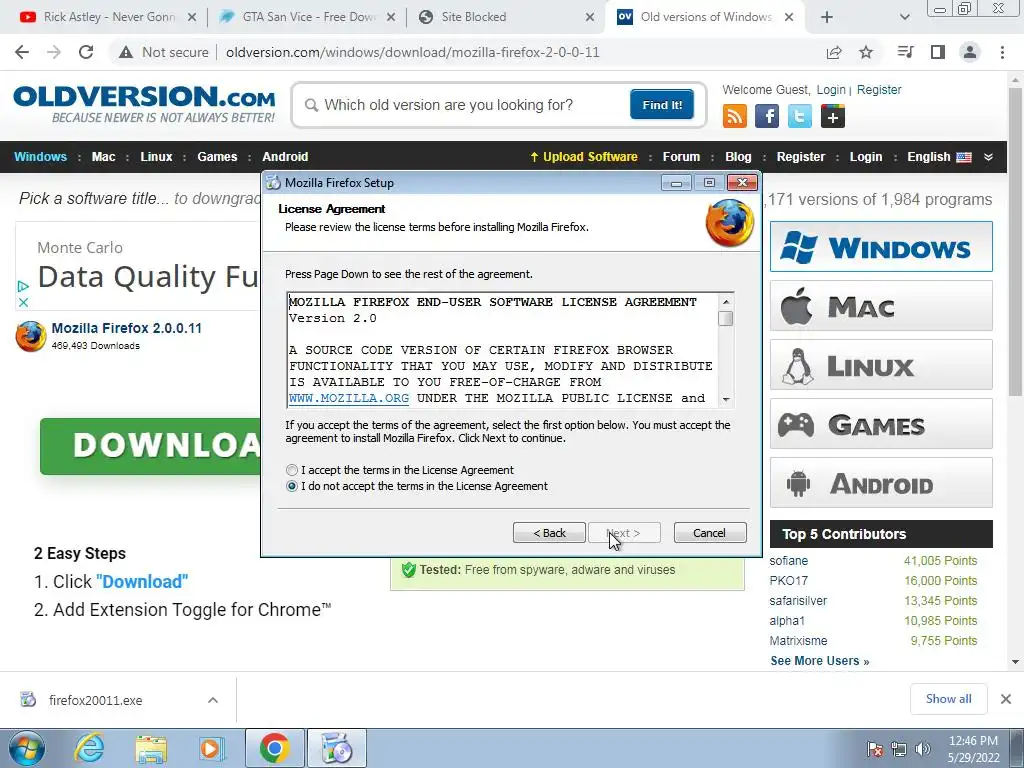Open Windows Explorer folder in taskbar

pyautogui.click(x=151, y=748)
